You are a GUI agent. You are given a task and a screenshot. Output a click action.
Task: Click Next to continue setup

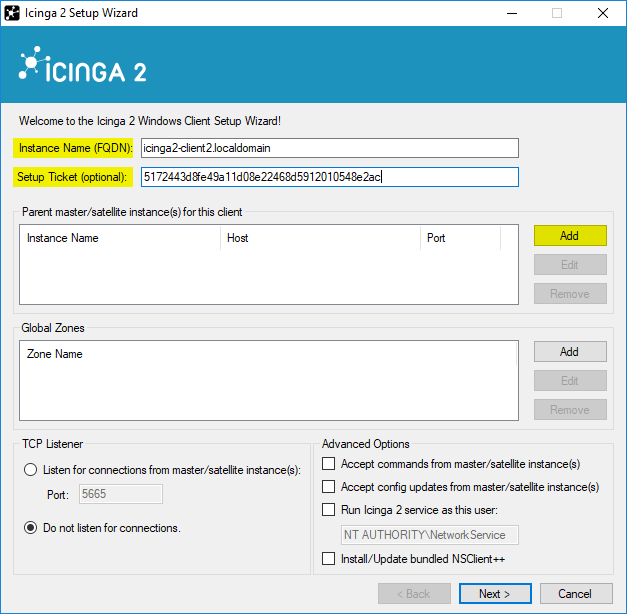coord(495,594)
